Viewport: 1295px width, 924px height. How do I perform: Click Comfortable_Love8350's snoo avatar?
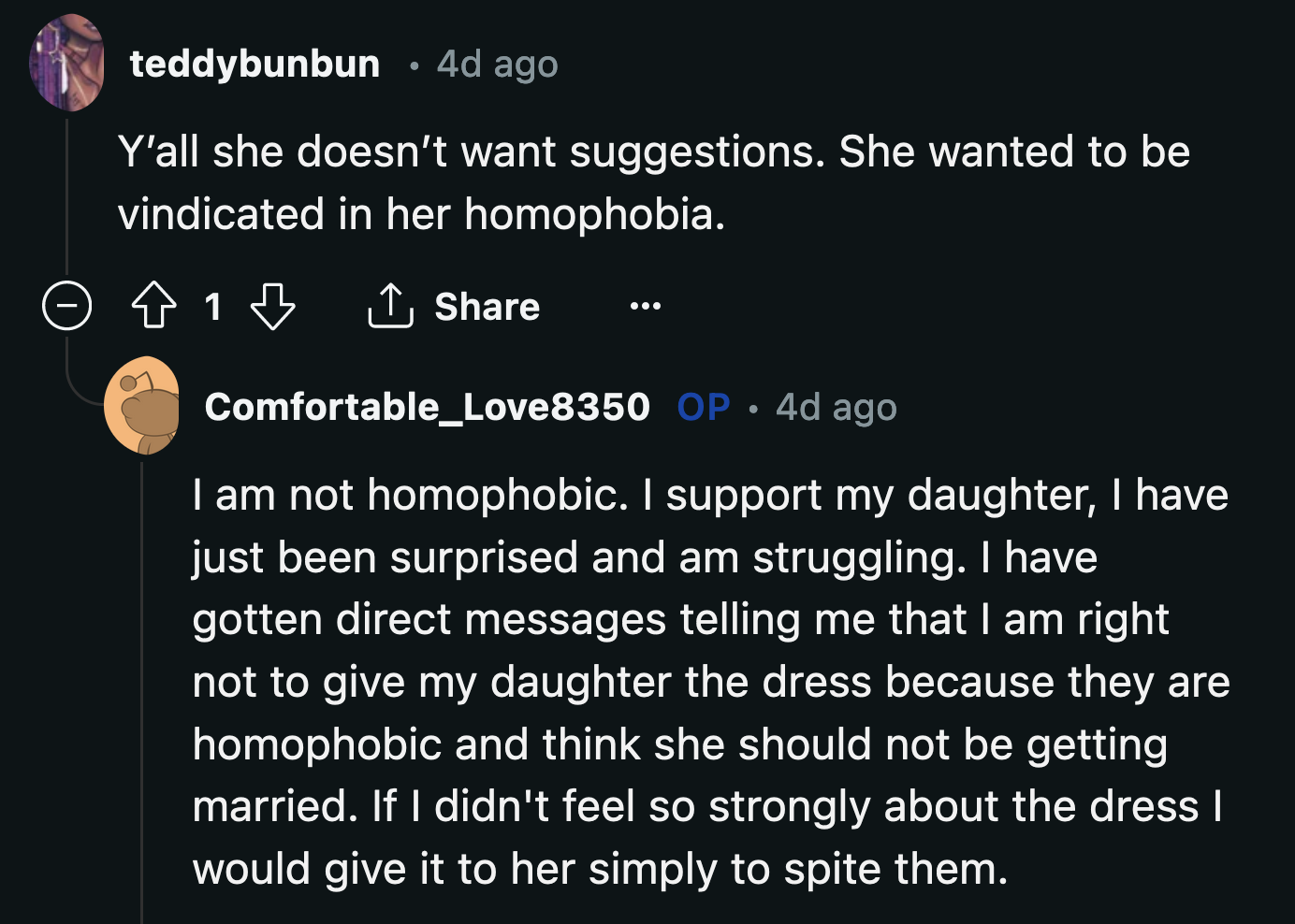tap(142, 409)
